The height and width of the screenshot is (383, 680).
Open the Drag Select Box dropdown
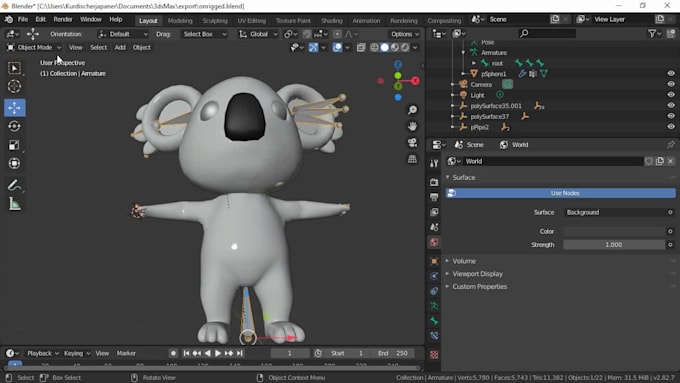204,34
